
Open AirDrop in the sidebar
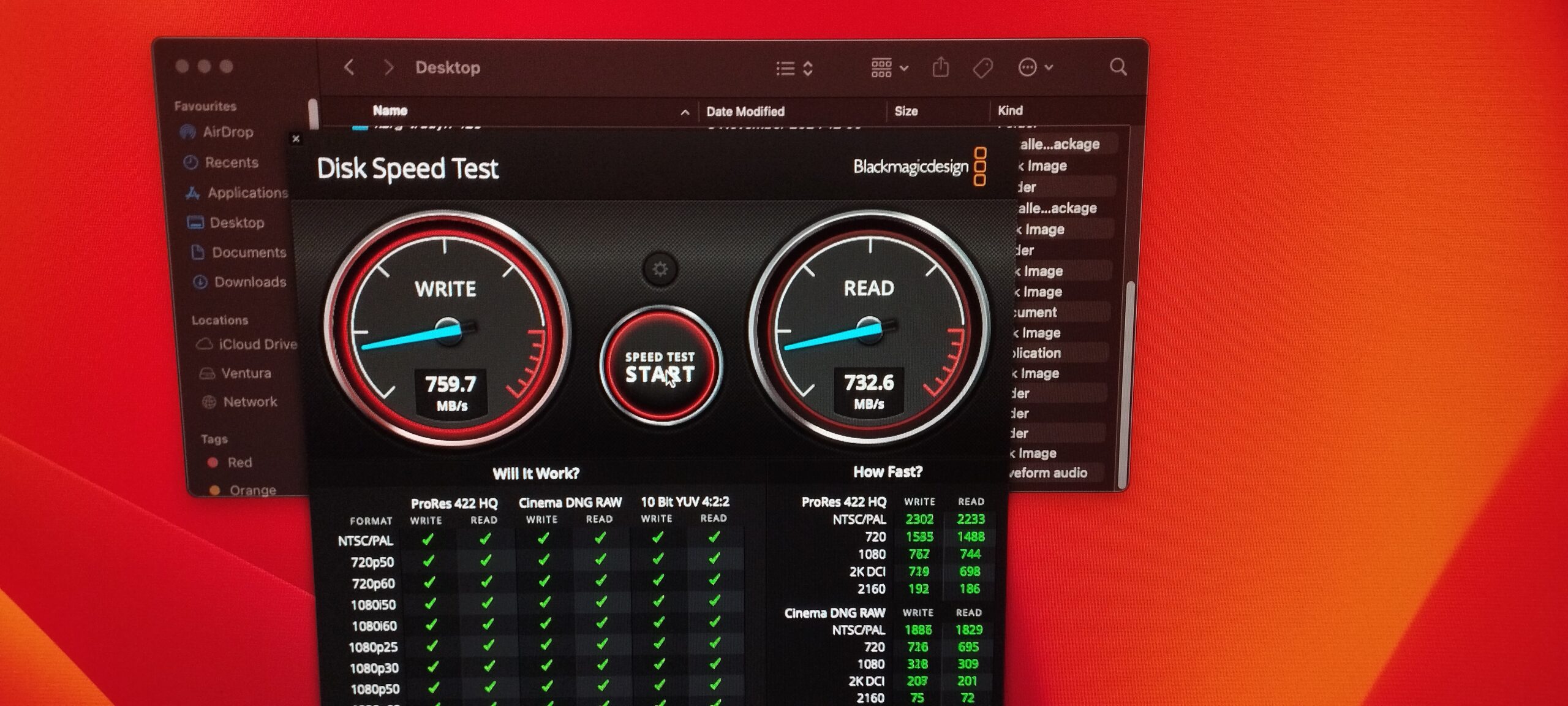click(x=227, y=132)
